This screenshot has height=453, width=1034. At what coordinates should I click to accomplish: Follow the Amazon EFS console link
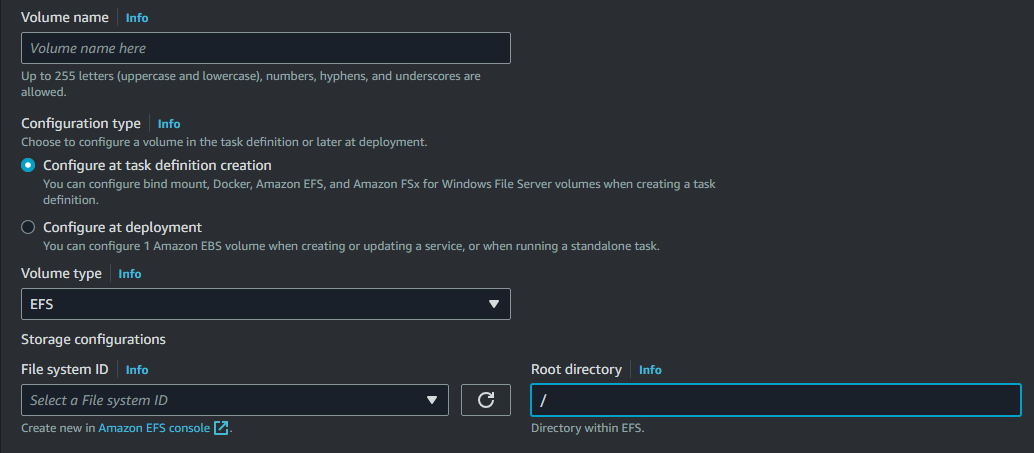(154, 428)
